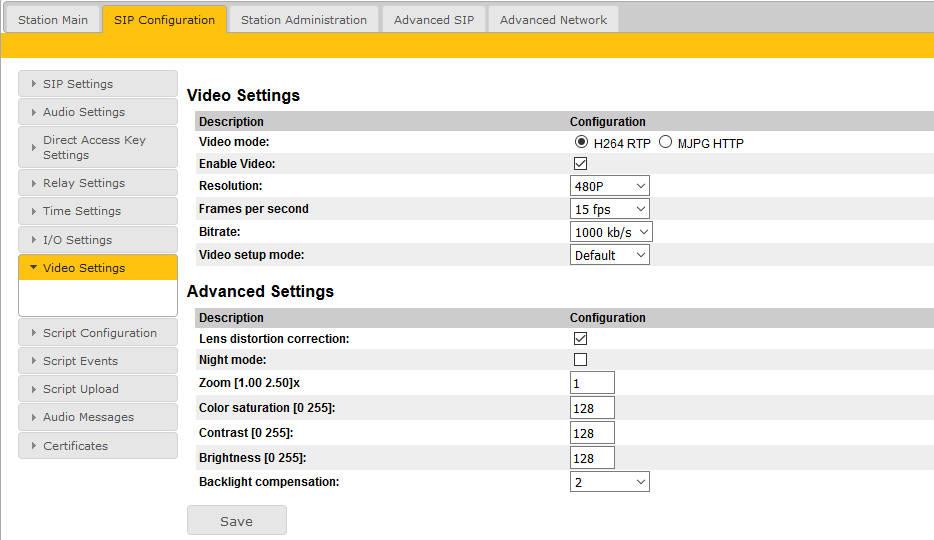
Task: Open the Bitrate dropdown
Action: [611, 232]
